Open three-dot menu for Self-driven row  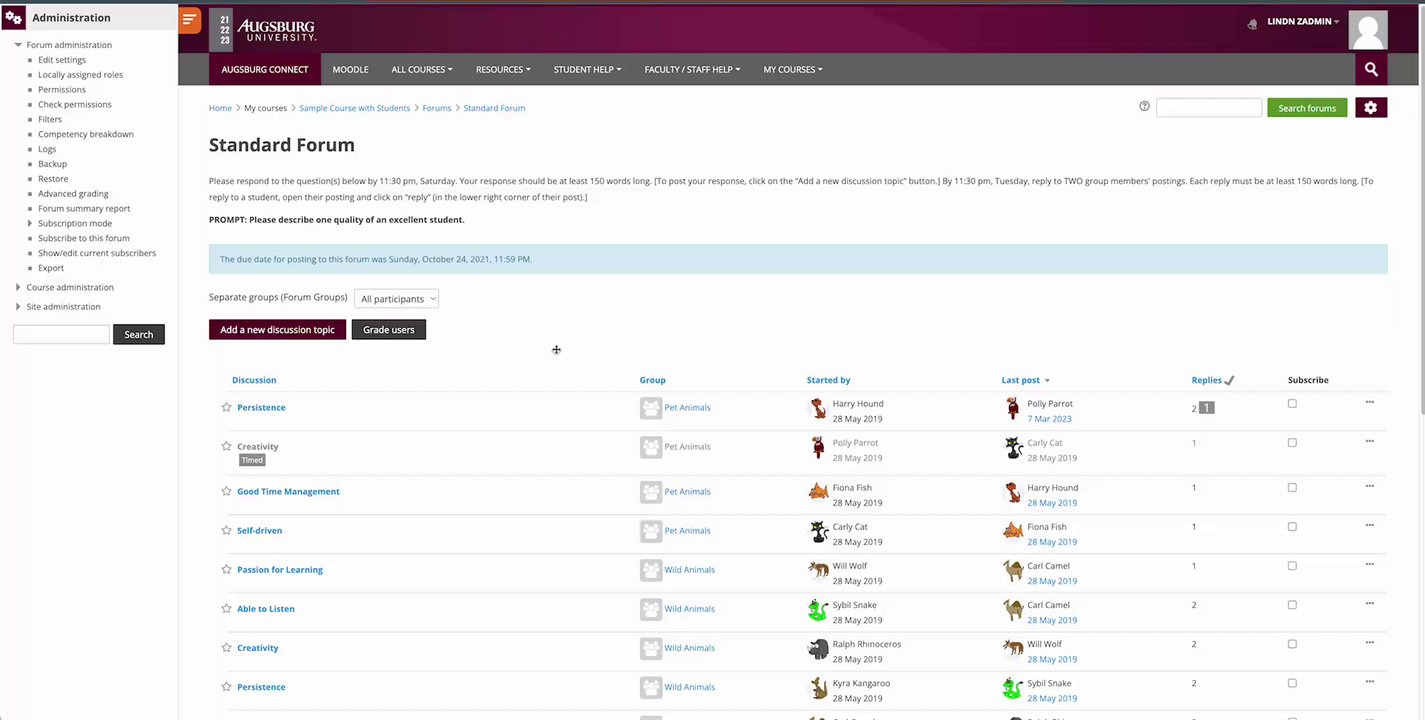click(1369, 525)
